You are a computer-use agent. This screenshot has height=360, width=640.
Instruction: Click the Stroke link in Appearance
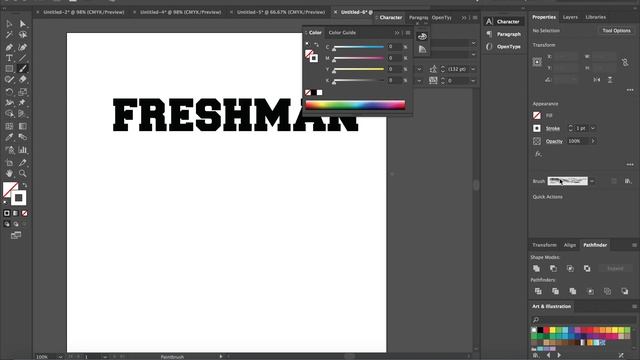(x=553, y=128)
